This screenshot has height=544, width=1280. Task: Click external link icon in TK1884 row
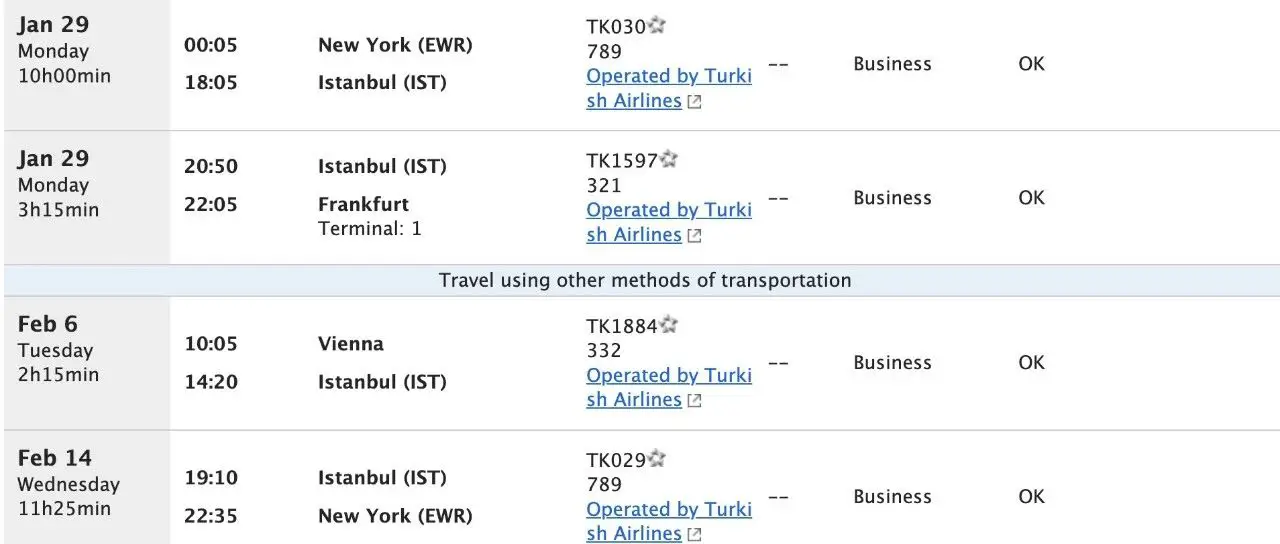(694, 401)
